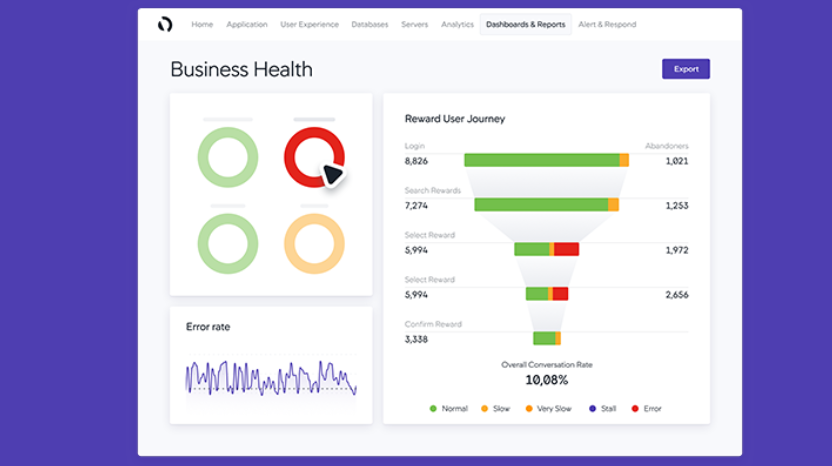This screenshot has height=466, width=832.
Task: Open the Home menu item
Action: tap(202, 24)
